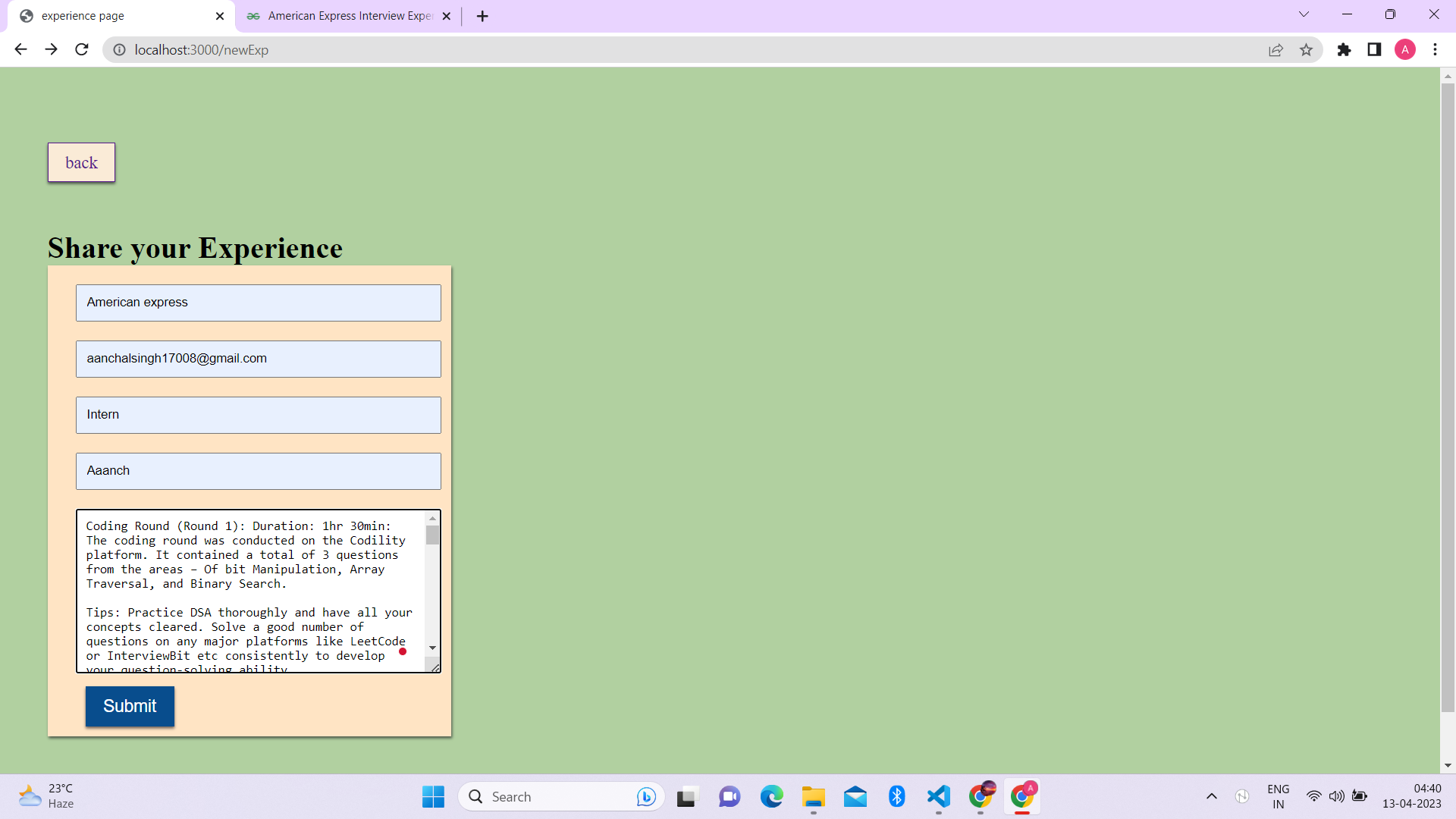Share this page via the share icon
Screen dimensions: 1456x819
[1276, 49]
